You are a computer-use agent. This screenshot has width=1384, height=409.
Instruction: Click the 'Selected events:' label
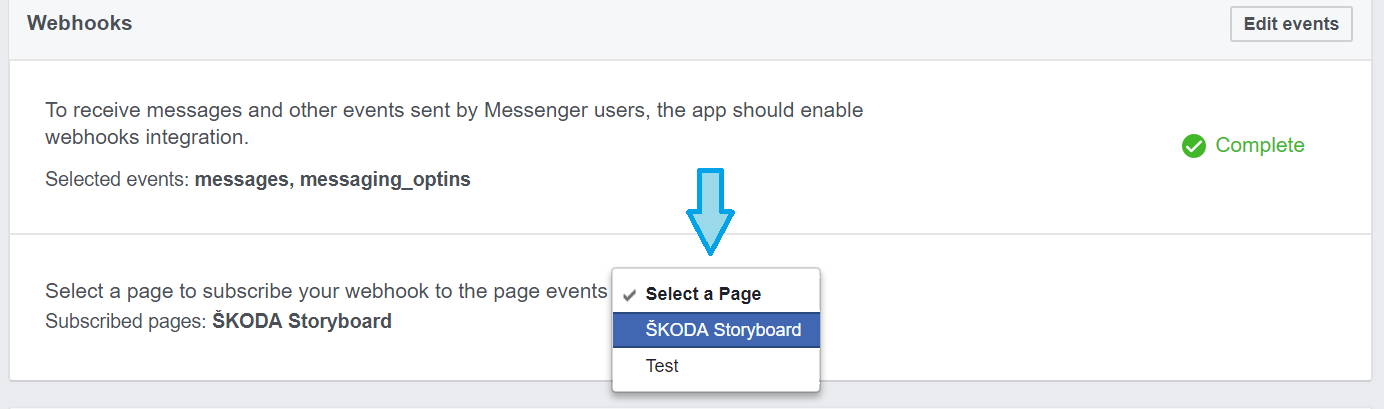(118, 181)
